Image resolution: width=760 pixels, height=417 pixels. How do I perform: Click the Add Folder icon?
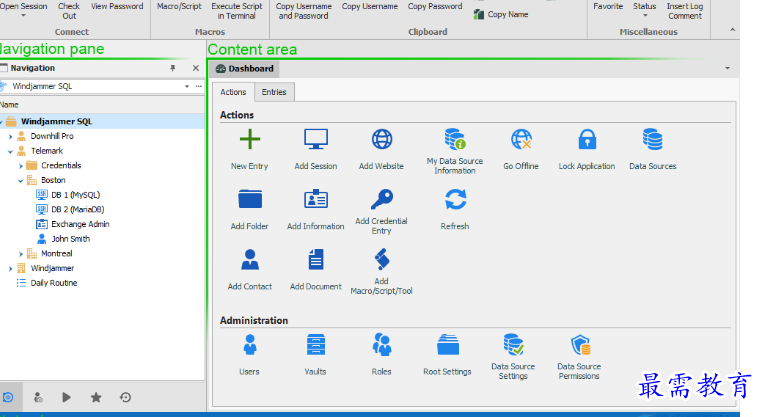[x=250, y=199]
